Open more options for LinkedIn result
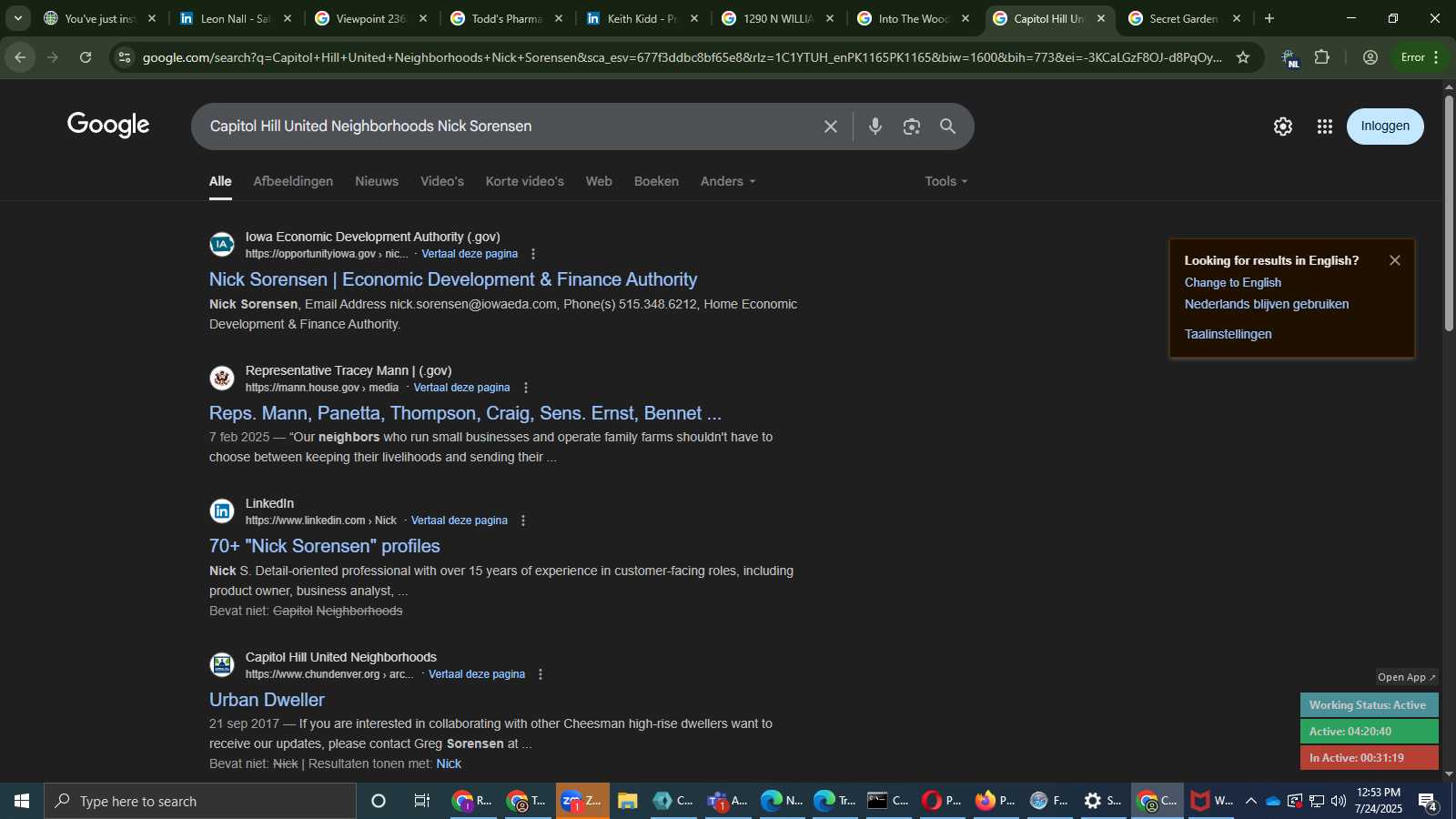 [523, 521]
